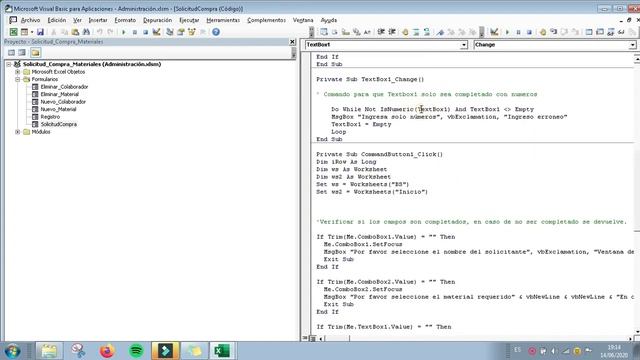The image size is (640, 360).
Task: Close the Proyecto panel with X
Action: pos(292,42)
